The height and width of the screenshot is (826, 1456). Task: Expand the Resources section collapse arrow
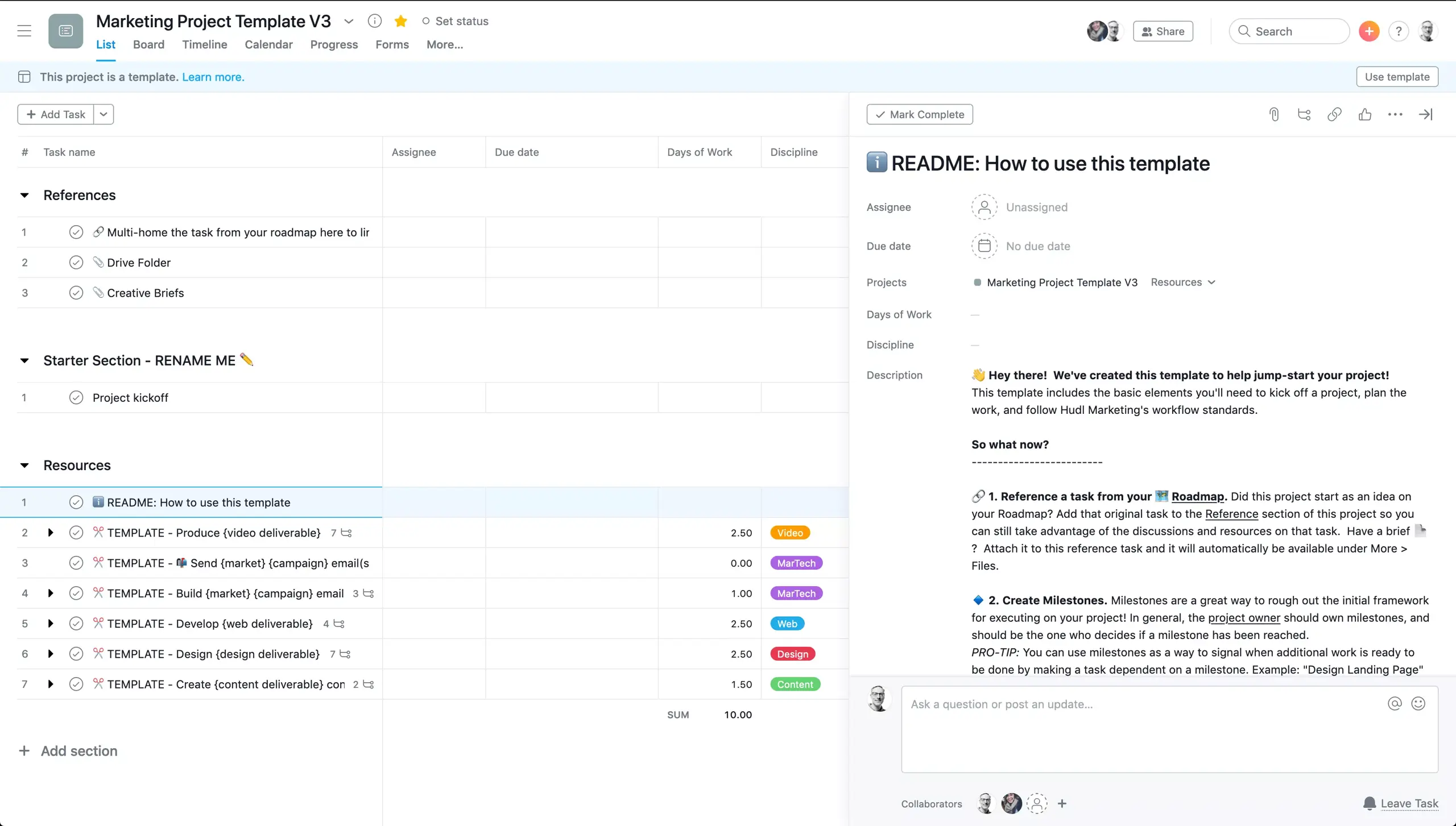point(24,464)
